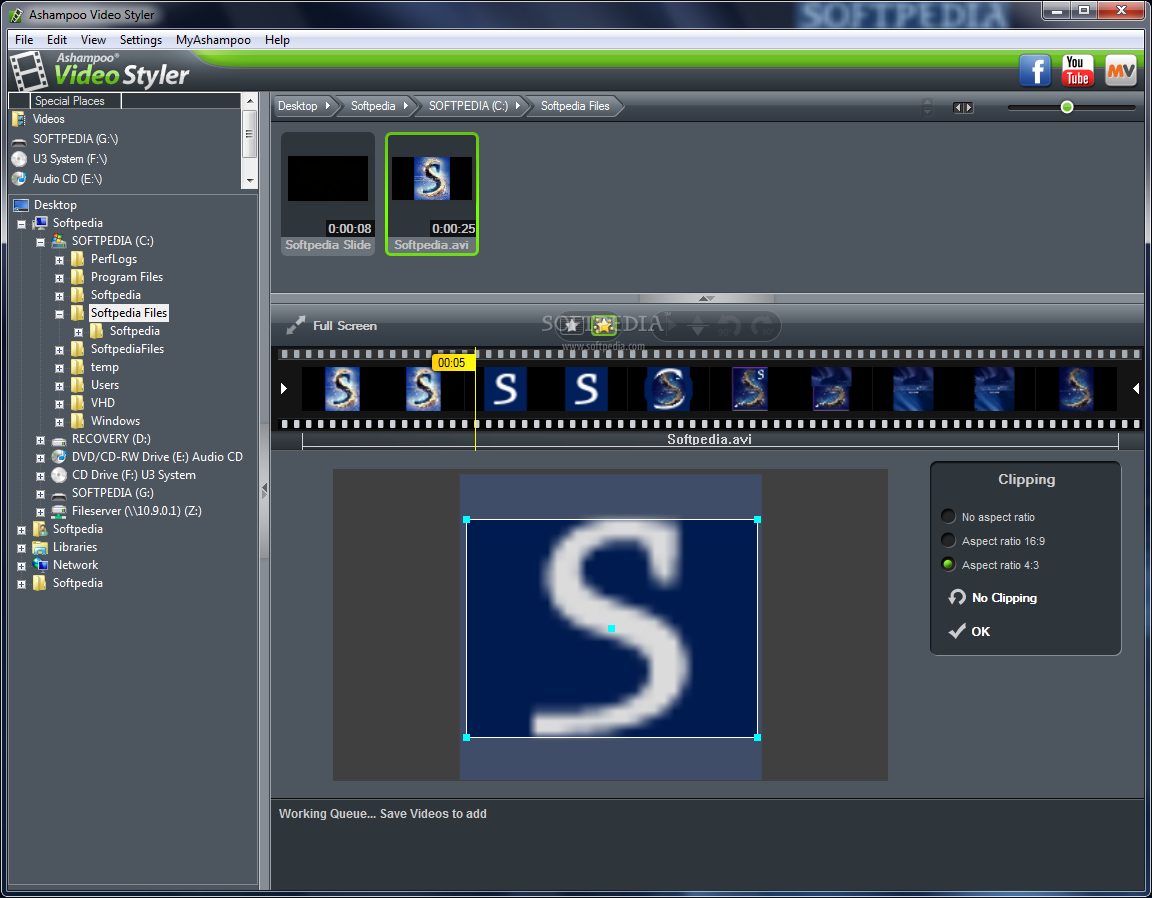1152x898 pixels.
Task: Step filmstrip left with arrow
Action: (284, 388)
